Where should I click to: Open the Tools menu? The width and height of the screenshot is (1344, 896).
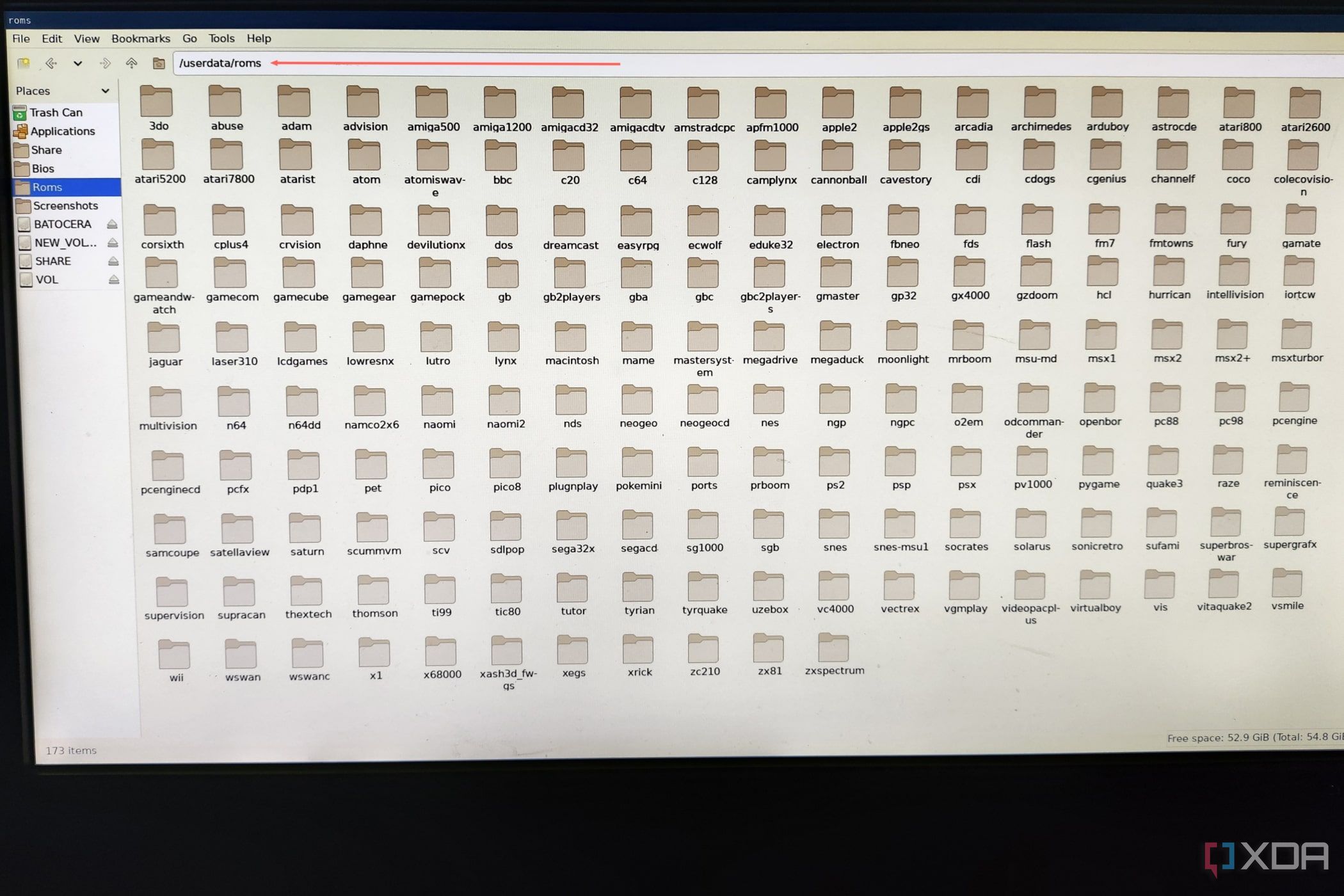[x=220, y=38]
